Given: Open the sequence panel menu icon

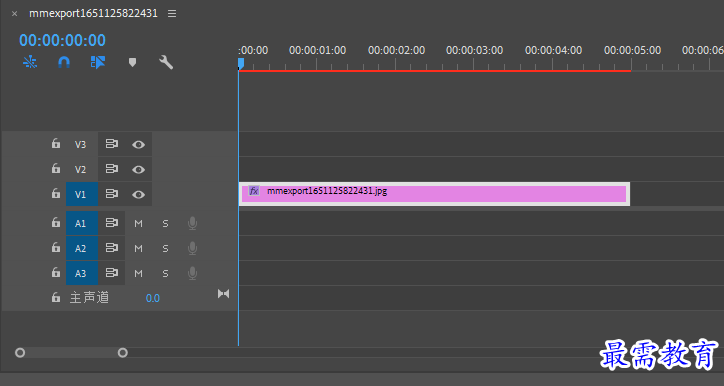Looking at the screenshot, I should click(172, 14).
